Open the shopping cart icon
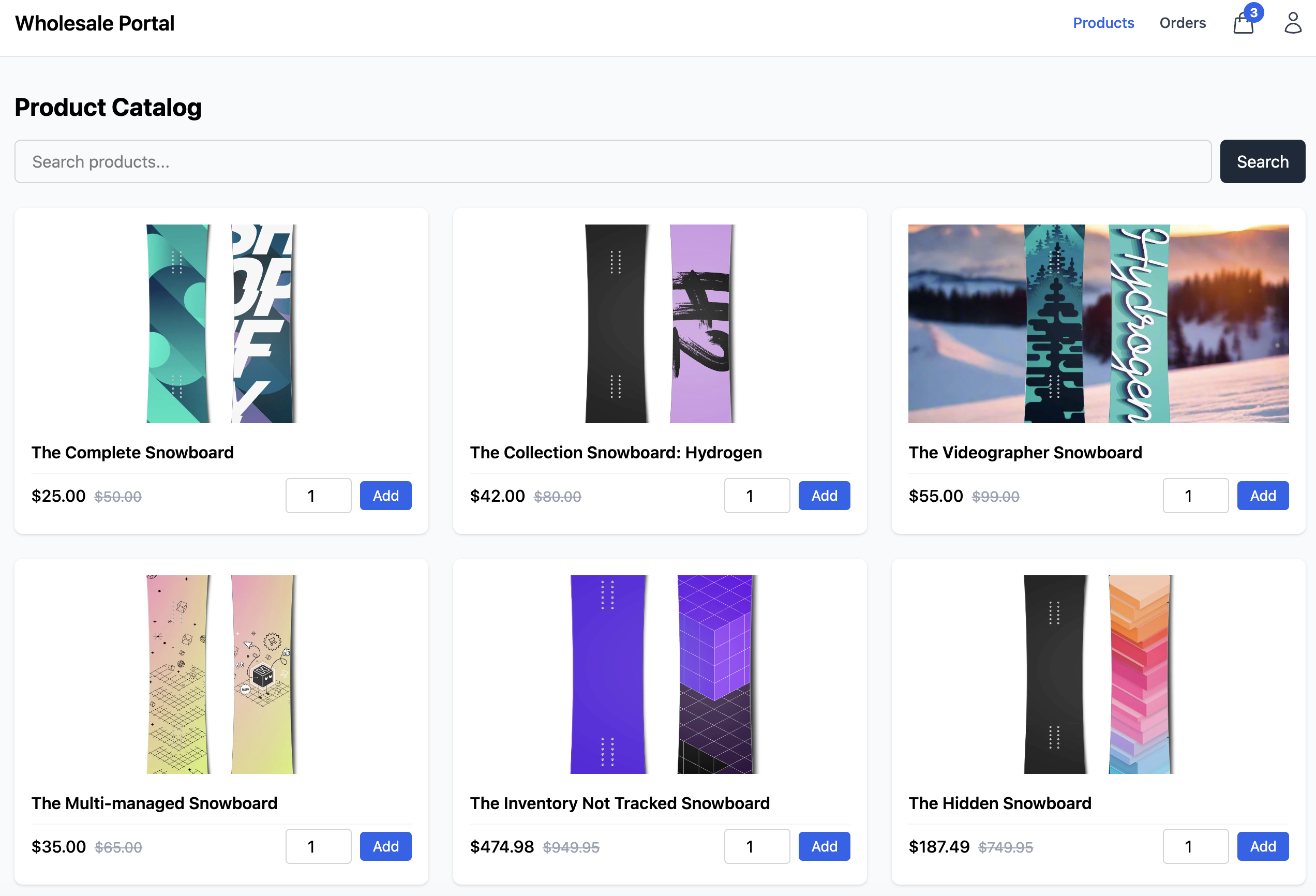Image resolution: width=1316 pixels, height=896 pixels. pos(1243,24)
